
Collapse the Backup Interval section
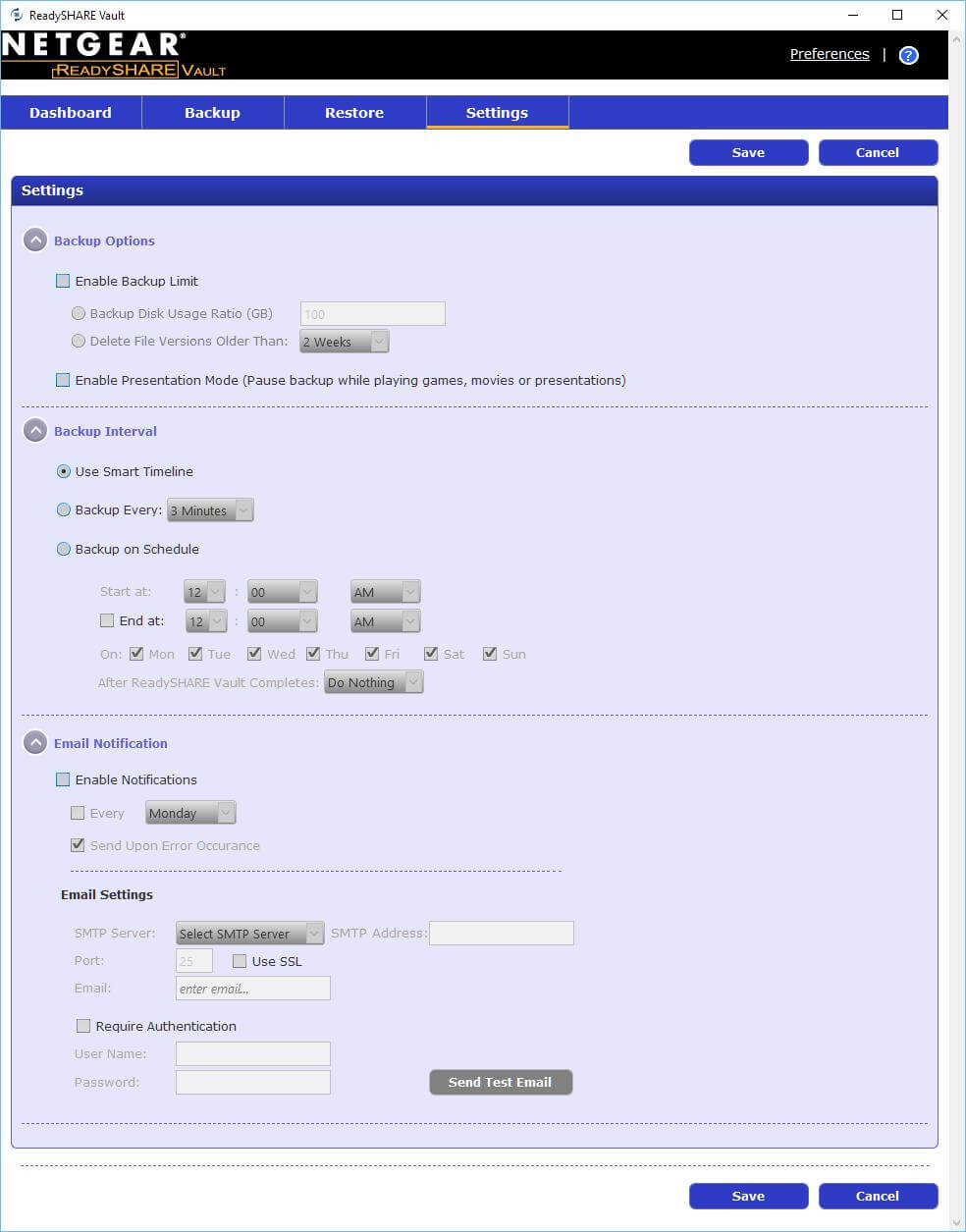(x=35, y=431)
